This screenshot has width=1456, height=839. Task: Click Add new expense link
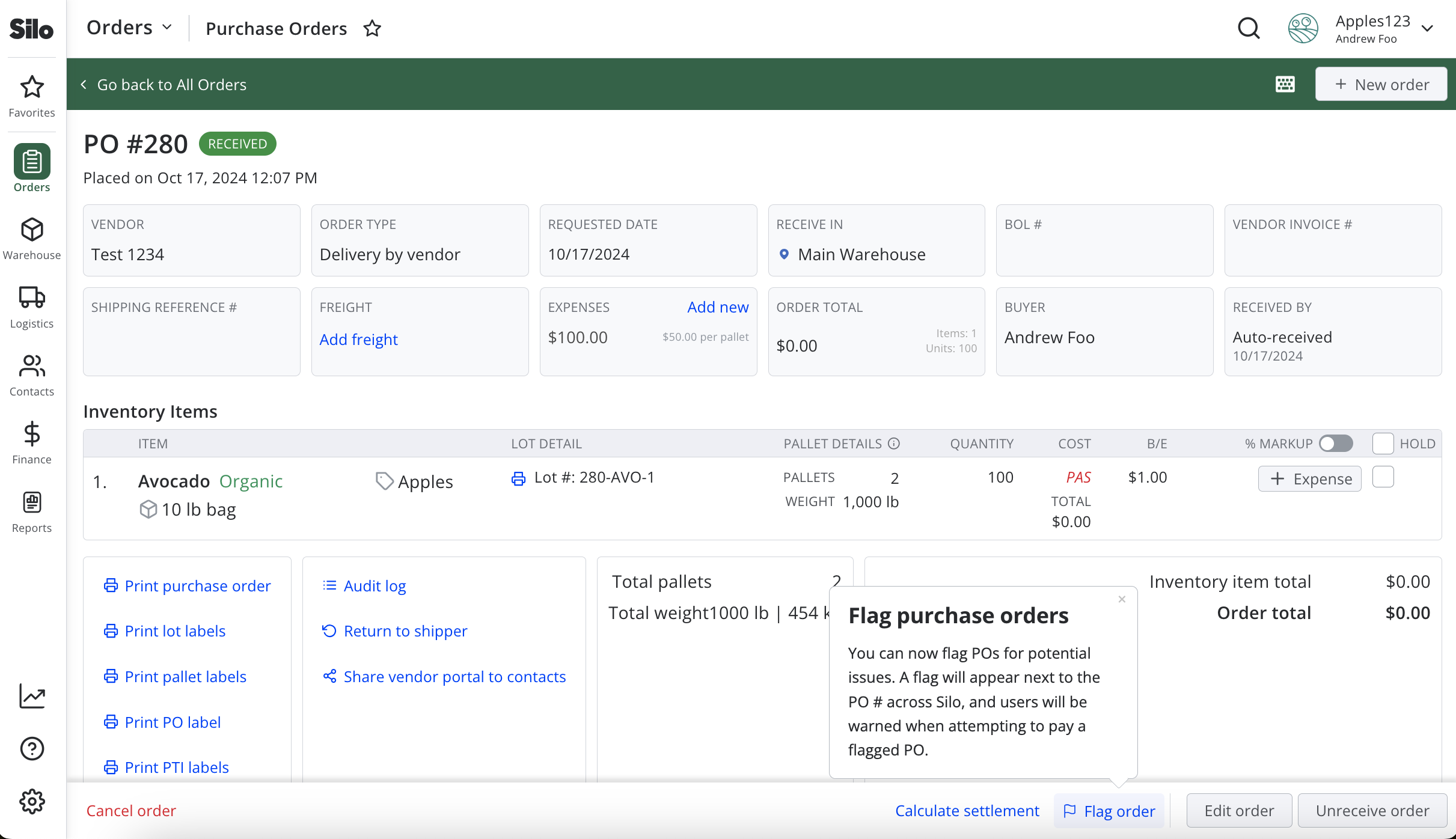coord(718,307)
